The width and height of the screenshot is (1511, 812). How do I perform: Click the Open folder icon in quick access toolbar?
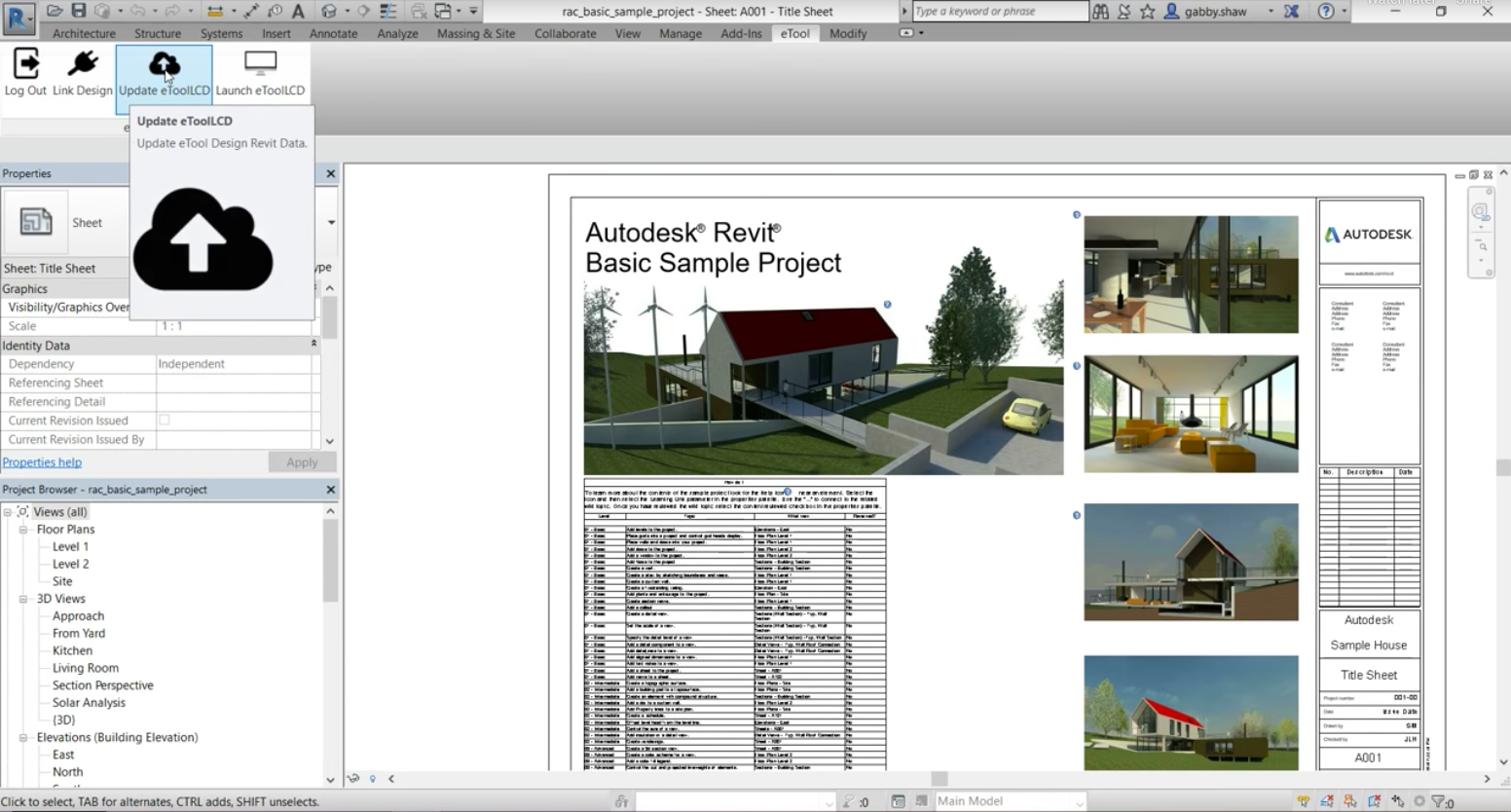[55, 11]
